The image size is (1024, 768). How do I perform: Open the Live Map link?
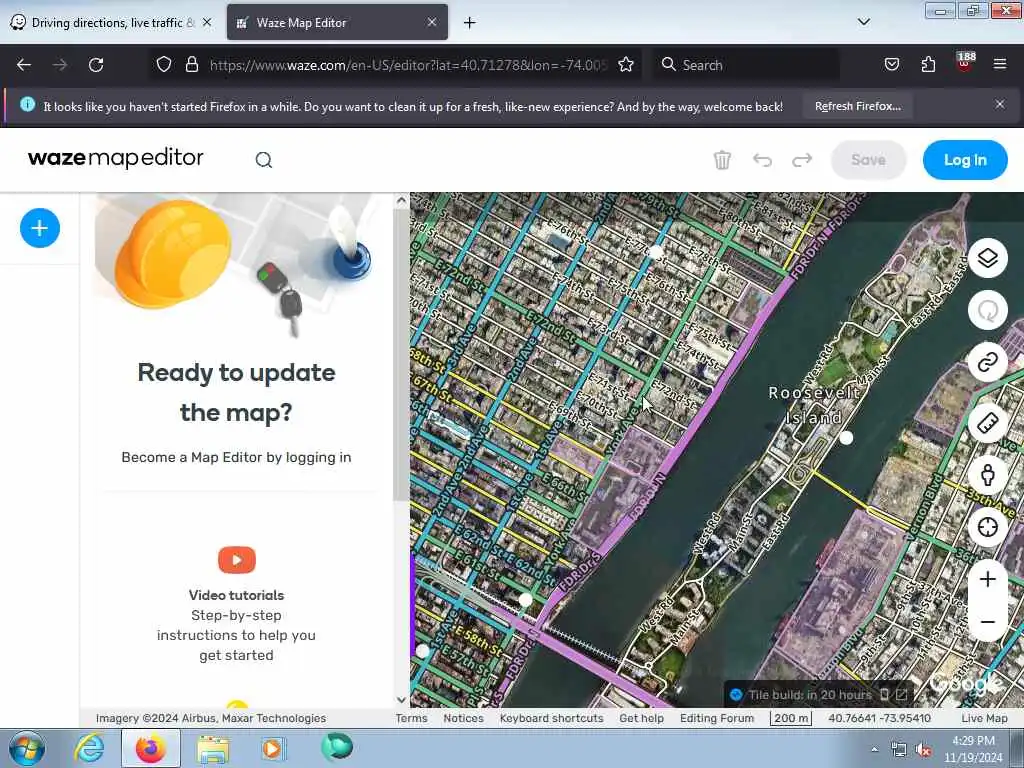point(984,718)
